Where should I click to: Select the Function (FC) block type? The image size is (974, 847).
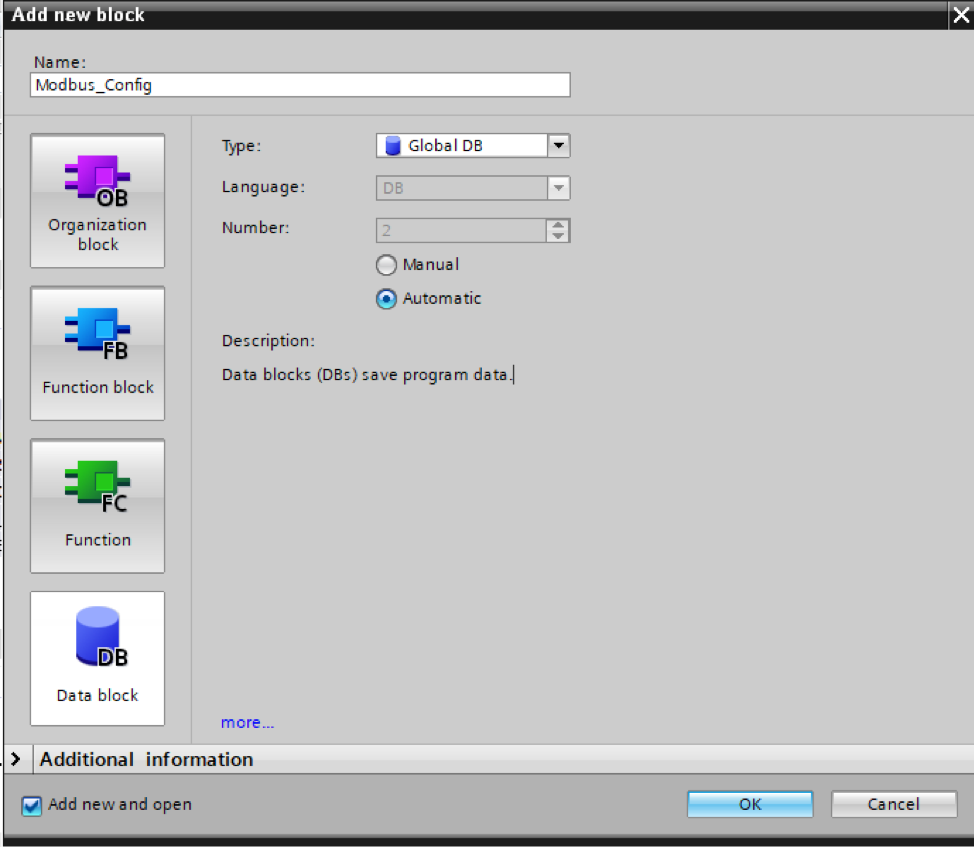[x=98, y=506]
